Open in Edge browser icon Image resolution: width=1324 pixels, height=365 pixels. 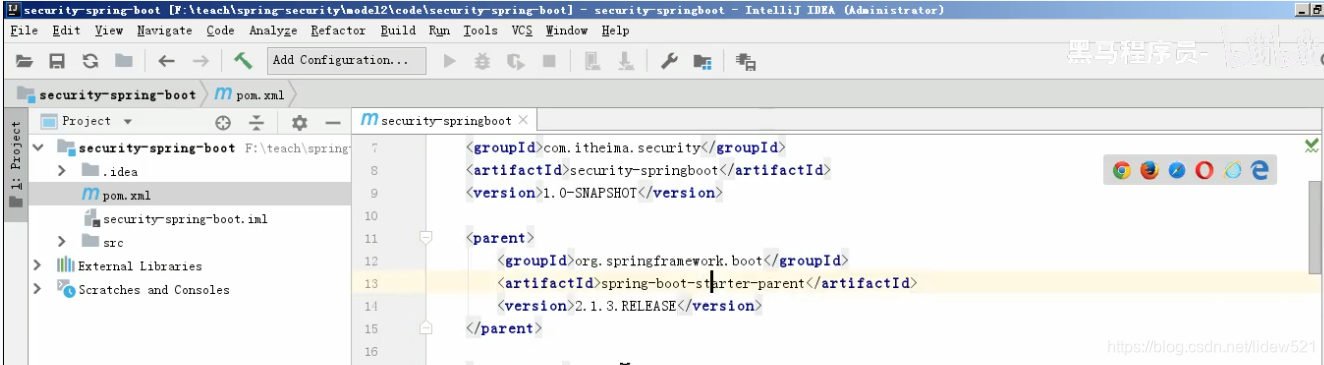[1259, 171]
